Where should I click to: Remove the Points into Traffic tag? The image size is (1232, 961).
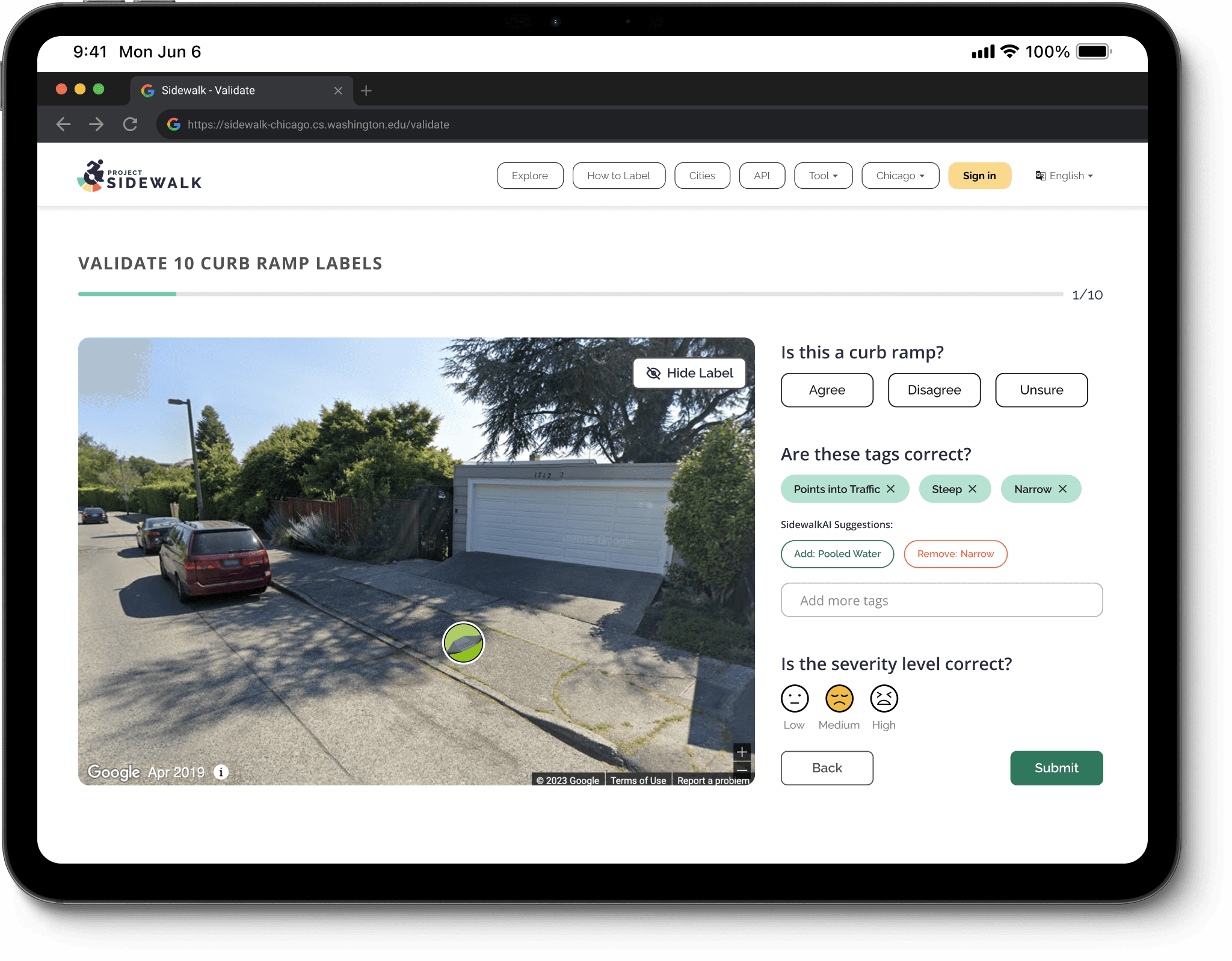point(891,489)
